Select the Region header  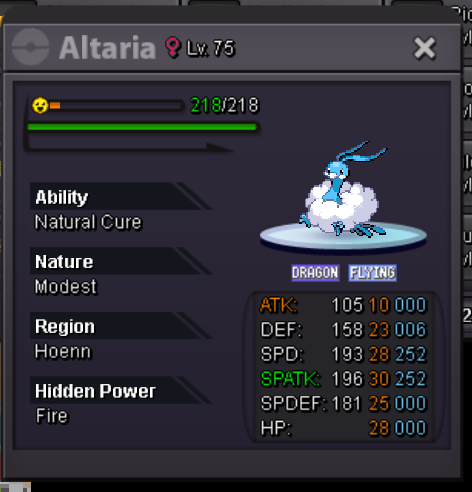(121, 326)
